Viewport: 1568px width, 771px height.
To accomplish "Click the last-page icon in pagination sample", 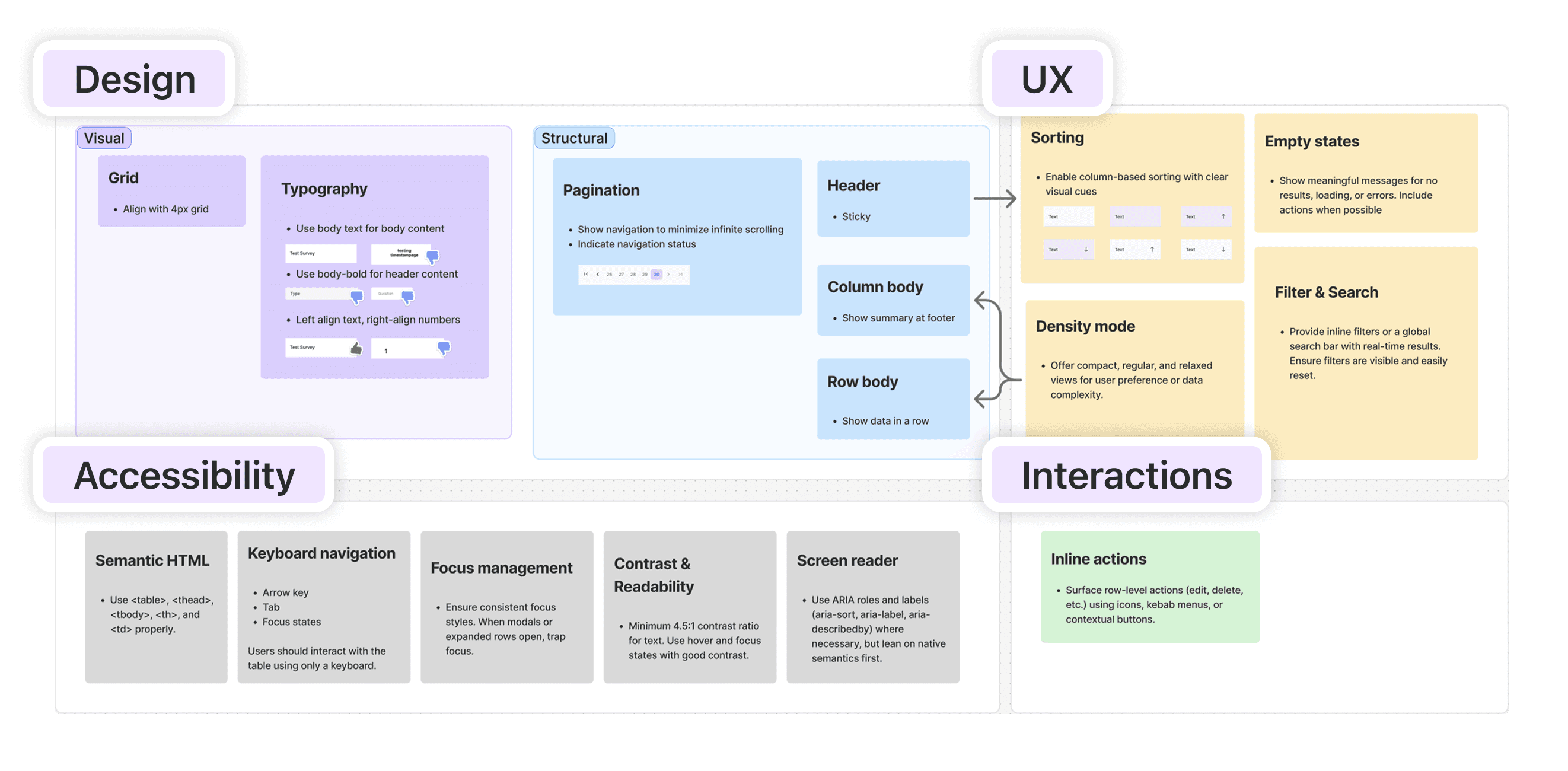I will [x=681, y=275].
